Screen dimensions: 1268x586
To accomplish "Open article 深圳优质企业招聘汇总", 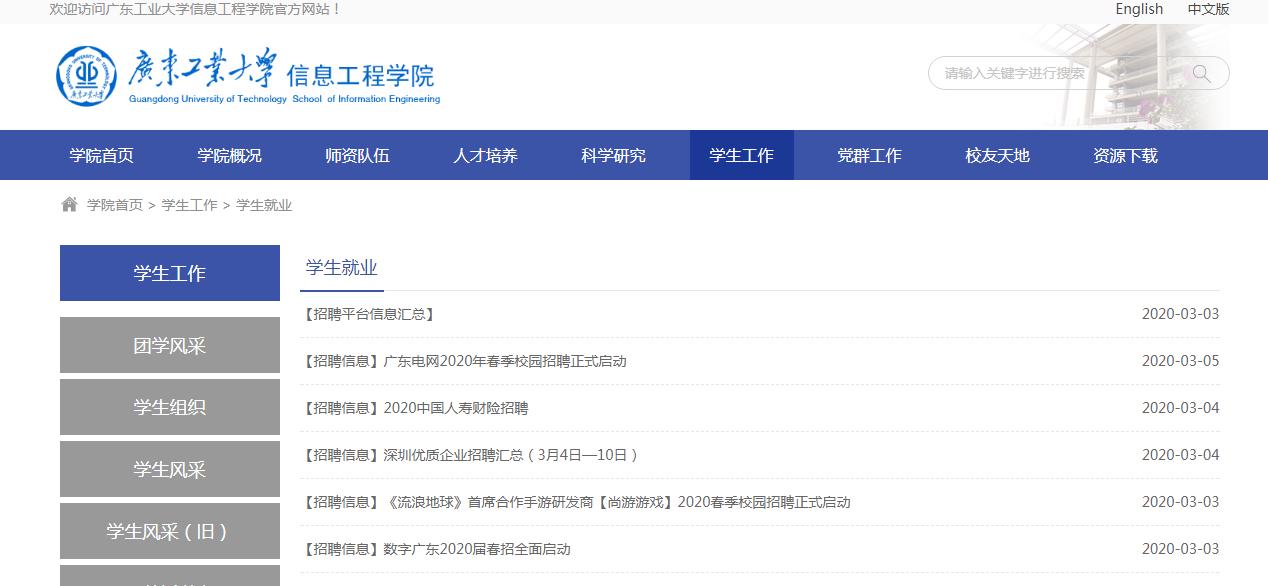I will 469,455.
